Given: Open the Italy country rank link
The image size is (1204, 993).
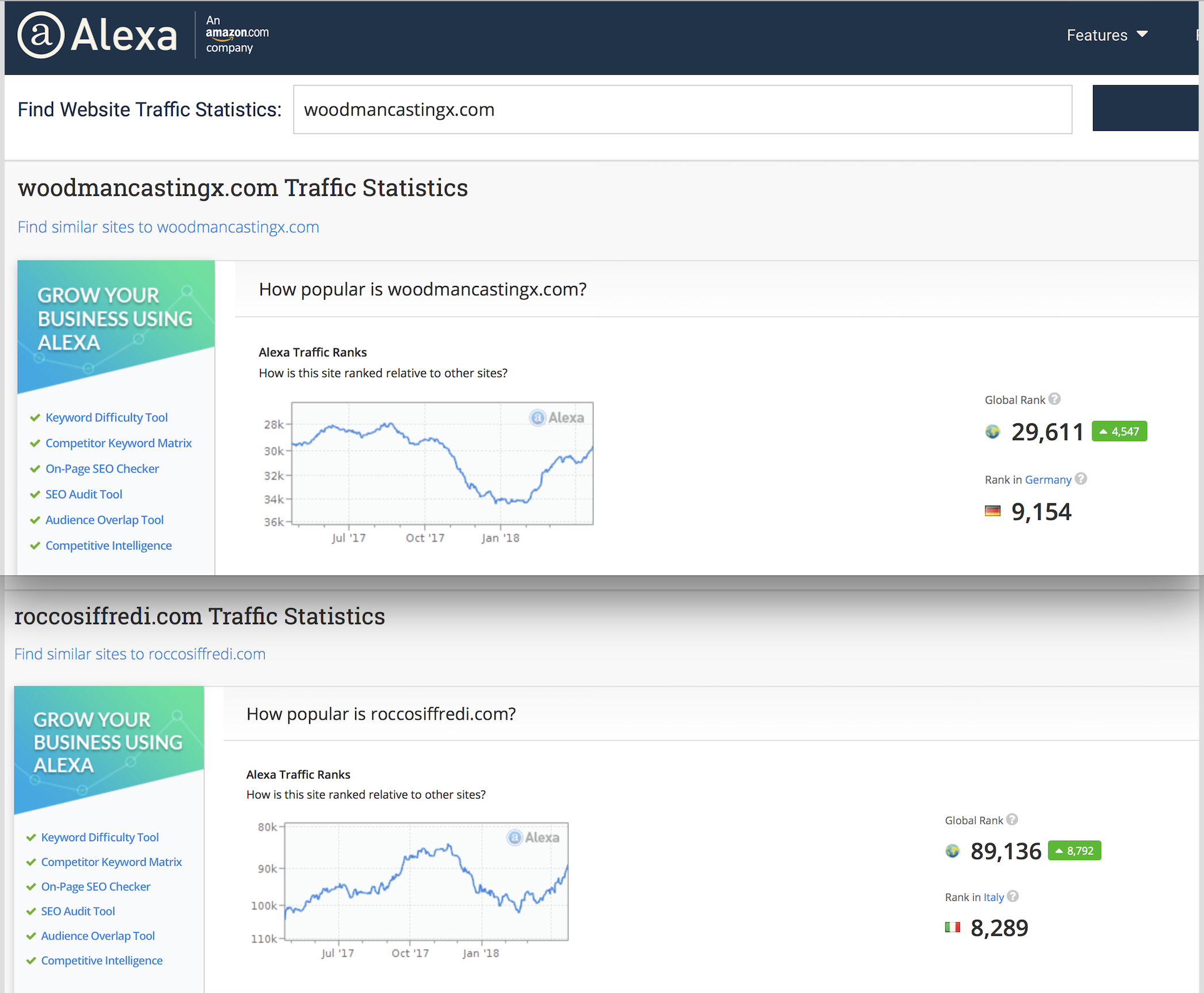Looking at the screenshot, I should (993, 897).
